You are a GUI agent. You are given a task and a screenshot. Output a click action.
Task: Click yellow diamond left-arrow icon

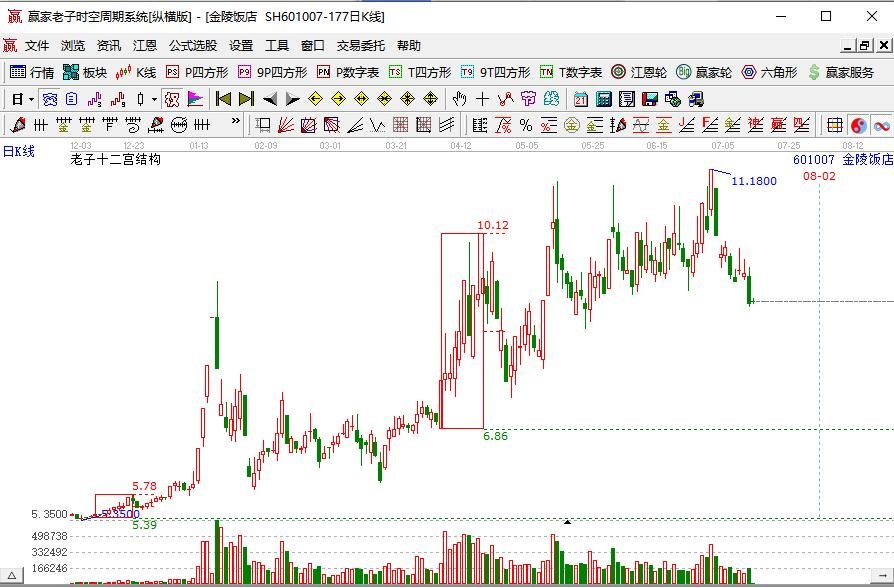point(315,99)
